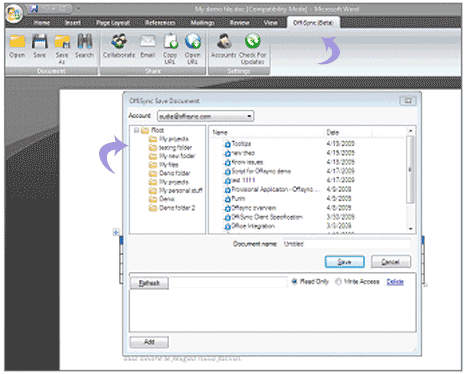The width and height of the screenshot is (465, 374).
Task: Select the Script for Offisync demo file
Action: pos(261,171)
